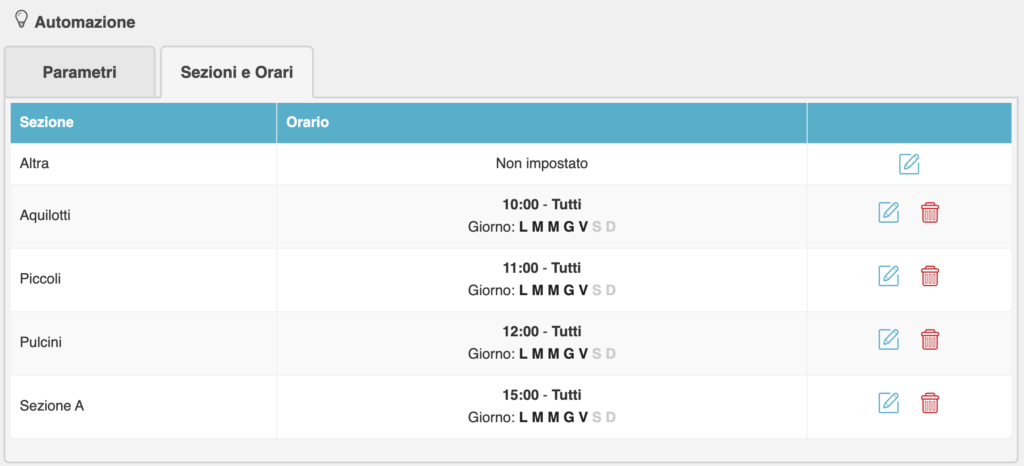The height and width of the screenshot is (466, 1024).
Task: Select the Sezione A name
Action: click(x=52, y=405)
